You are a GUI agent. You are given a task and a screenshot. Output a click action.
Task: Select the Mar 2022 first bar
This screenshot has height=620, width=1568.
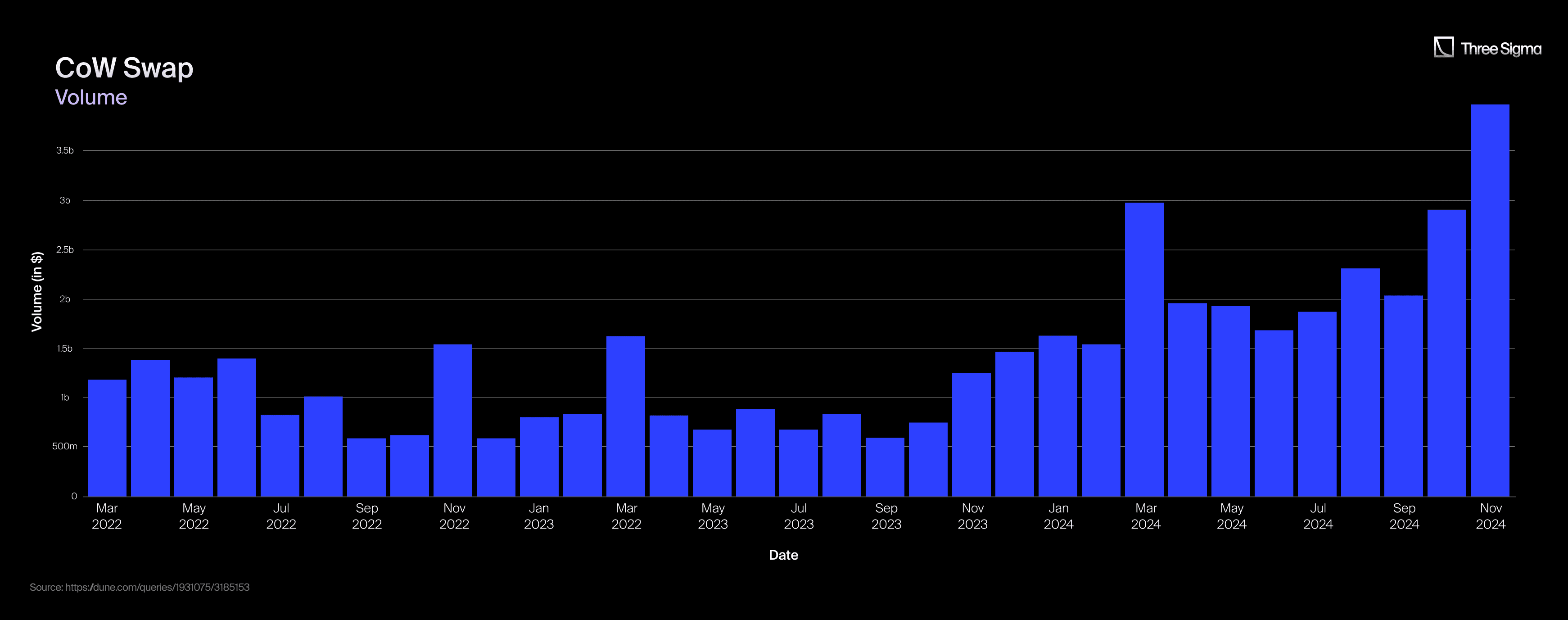(107, 437)
